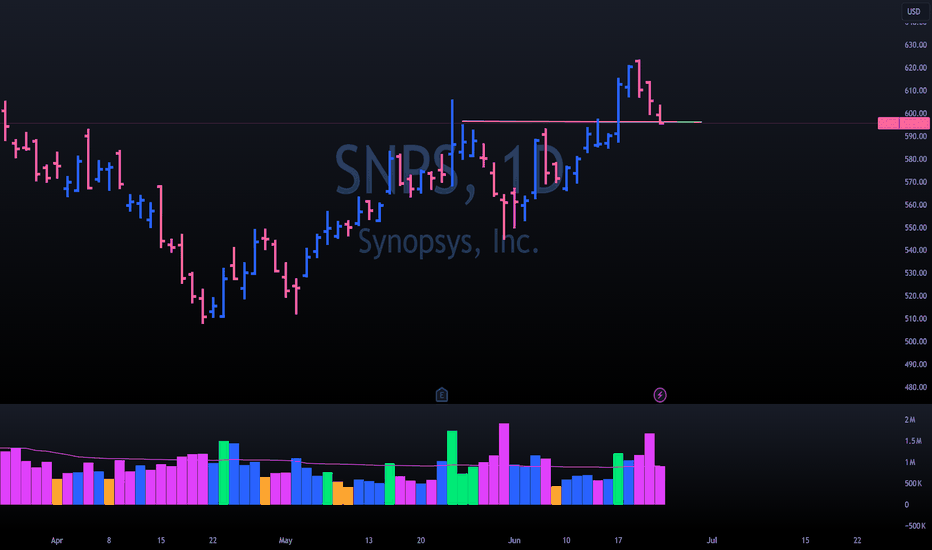Click the 13 date label on time axis
The height and width of the screenshot is (550, 932).
[369, 540]
